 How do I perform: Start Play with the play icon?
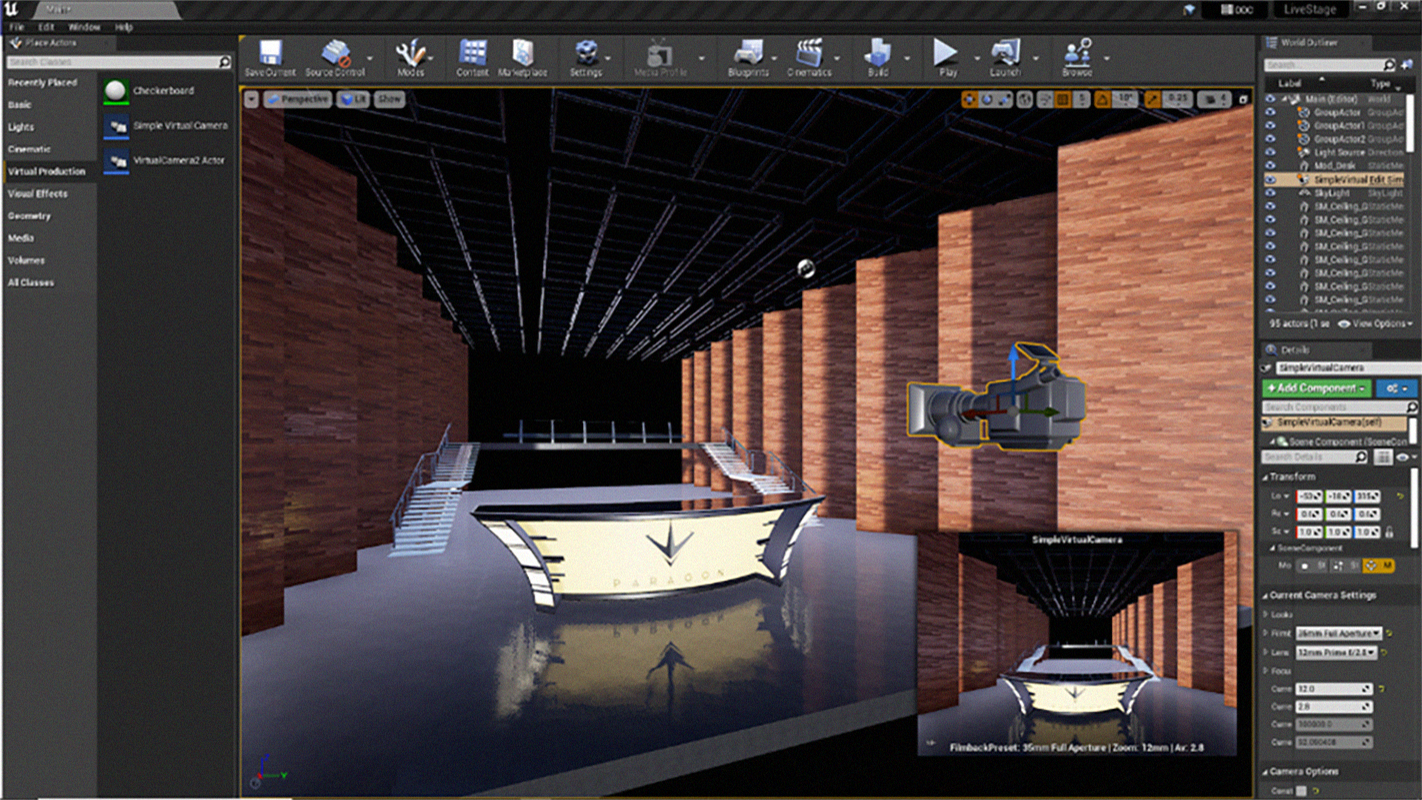(946, 52)
